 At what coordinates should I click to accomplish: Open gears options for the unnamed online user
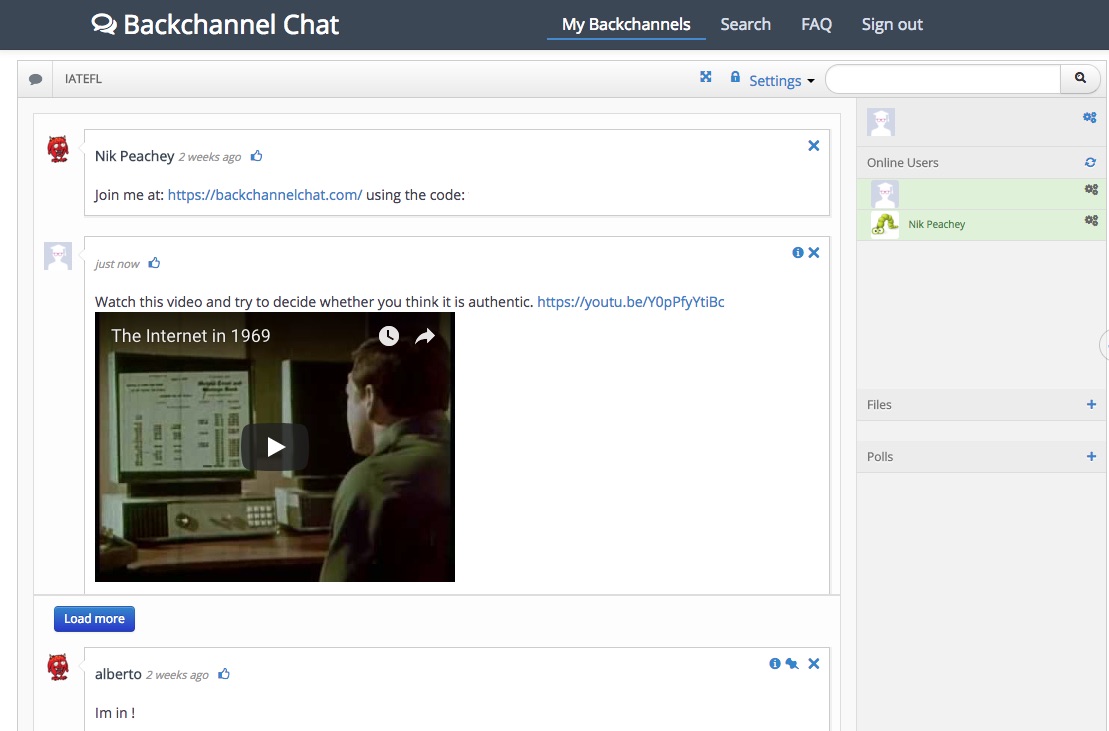1091,189
